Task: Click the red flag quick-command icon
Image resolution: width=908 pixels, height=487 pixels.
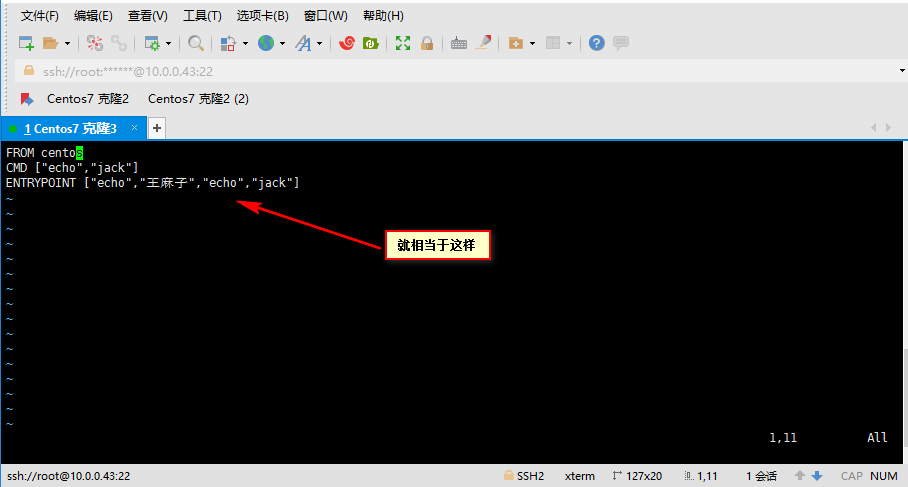Action: (27, 99)
